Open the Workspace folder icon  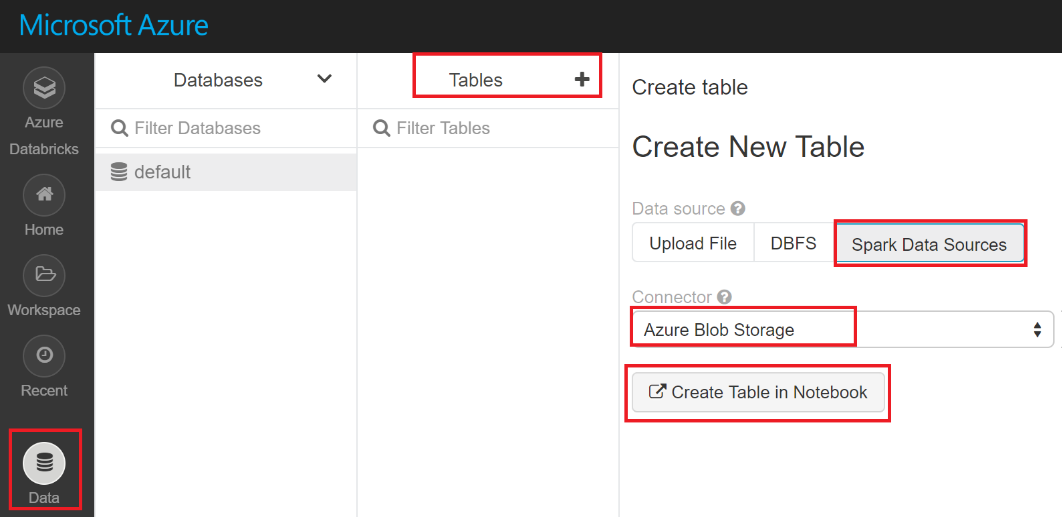pos(44,275)
